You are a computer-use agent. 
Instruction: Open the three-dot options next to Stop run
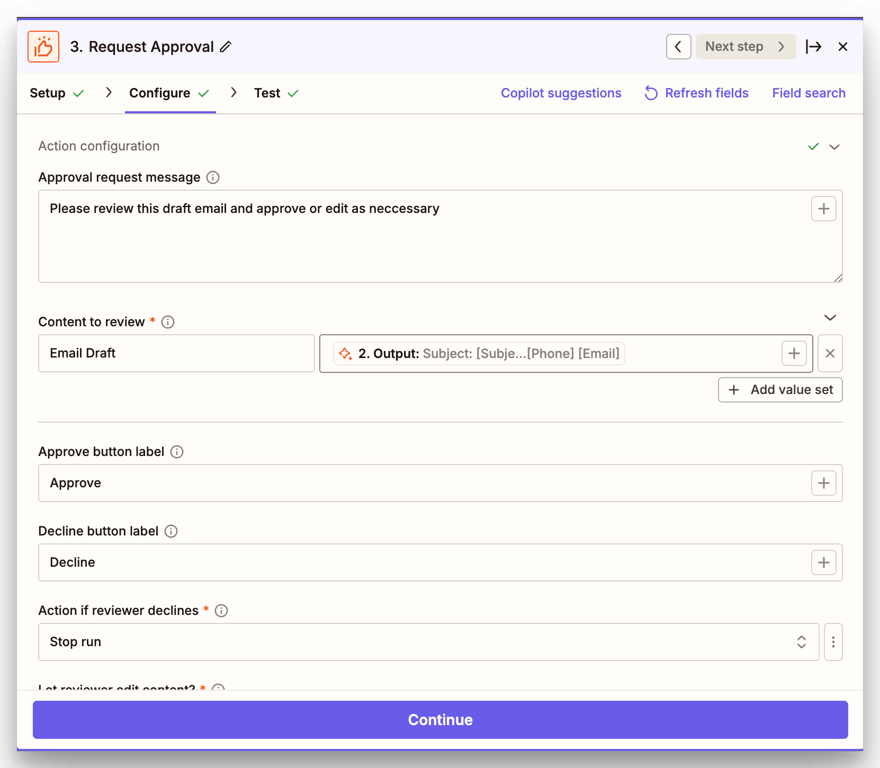point(833,642)
